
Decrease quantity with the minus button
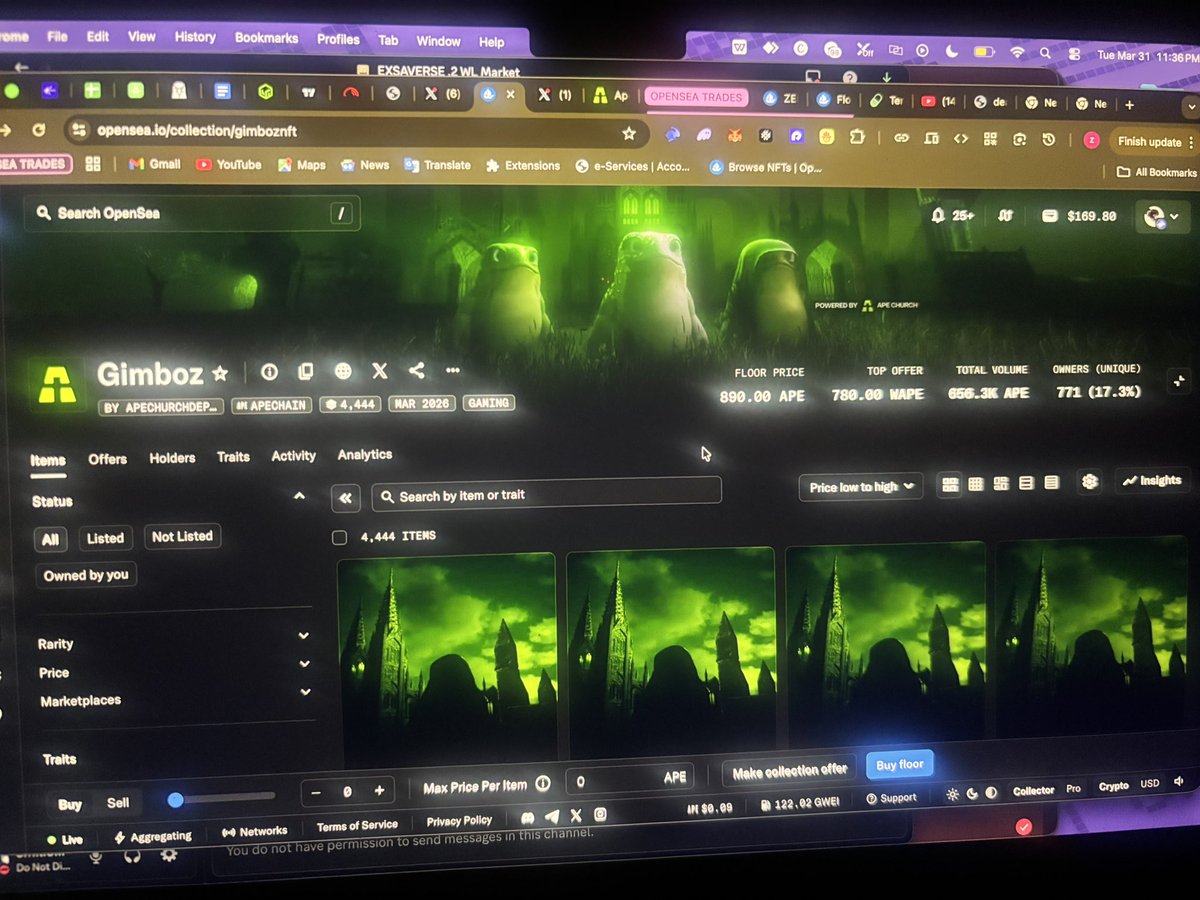(316, 793)
